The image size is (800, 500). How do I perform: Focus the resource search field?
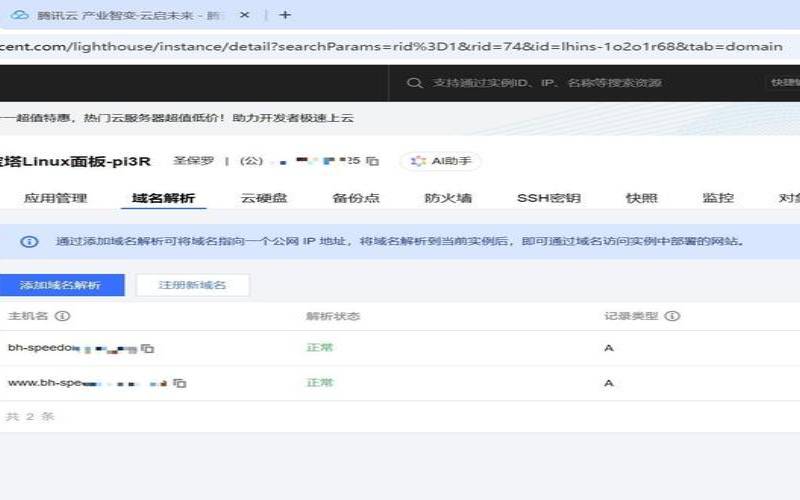(547, 83)
